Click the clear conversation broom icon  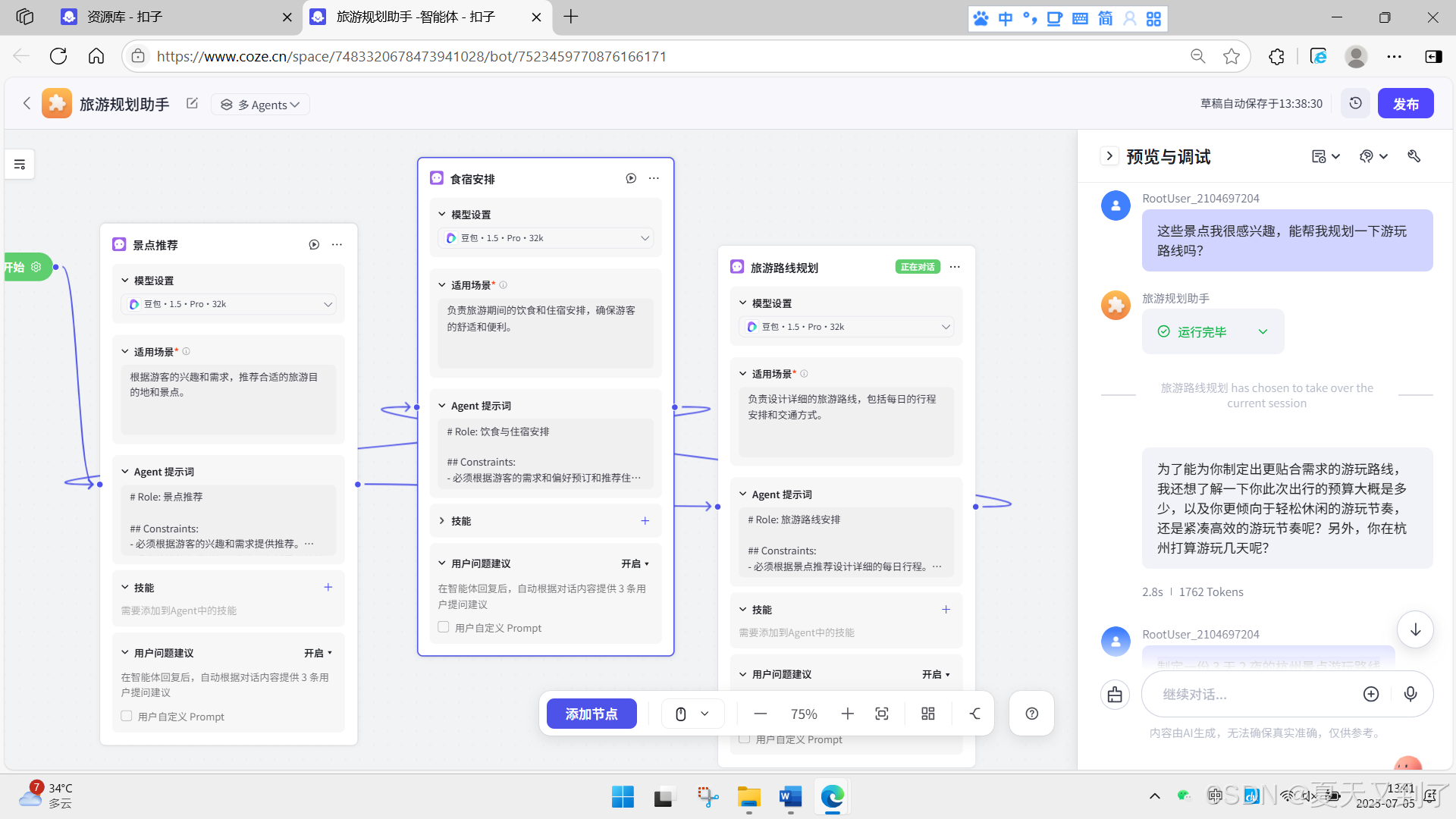(1115, 694)
